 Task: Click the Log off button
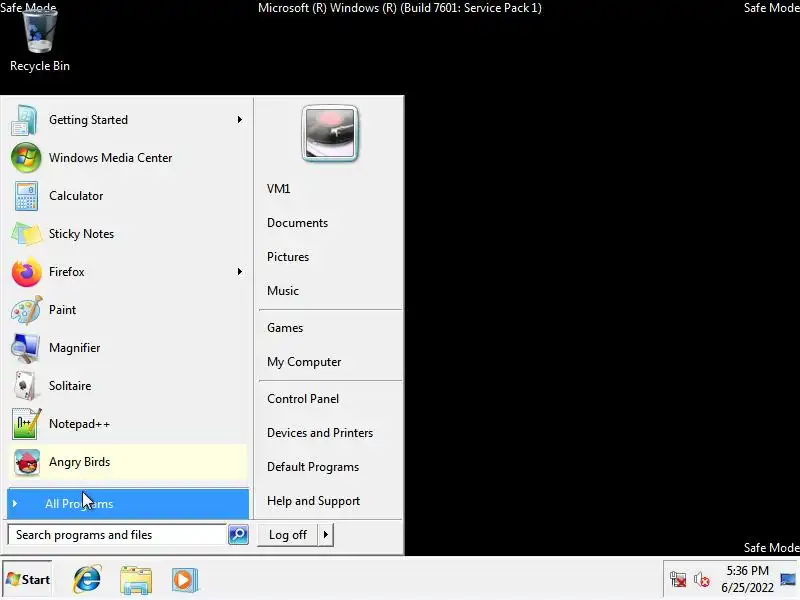click(288, 535)
